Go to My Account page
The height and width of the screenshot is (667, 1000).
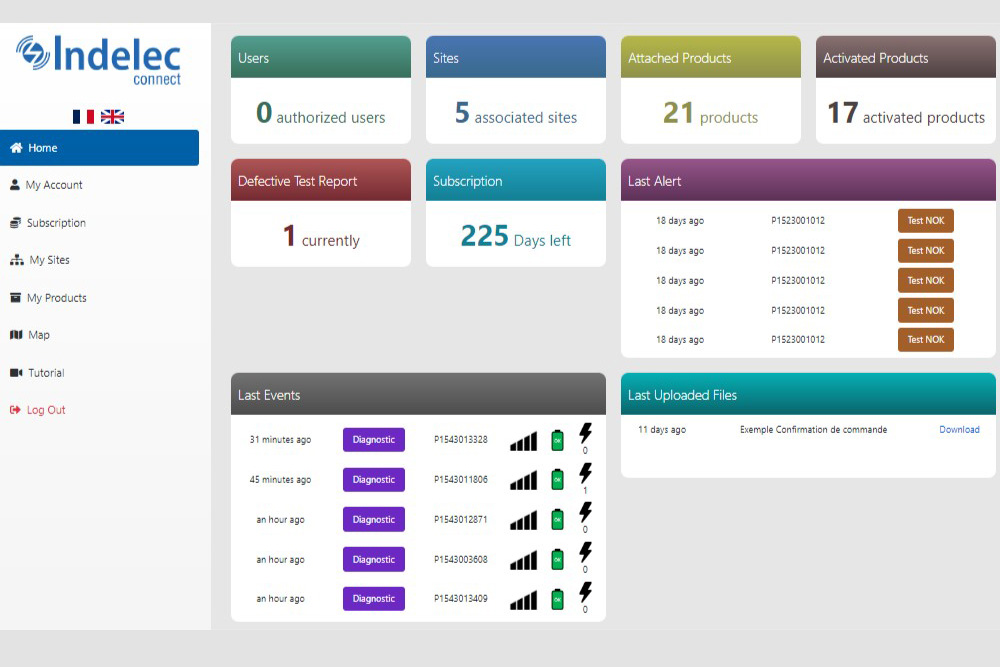pos(54,185)
